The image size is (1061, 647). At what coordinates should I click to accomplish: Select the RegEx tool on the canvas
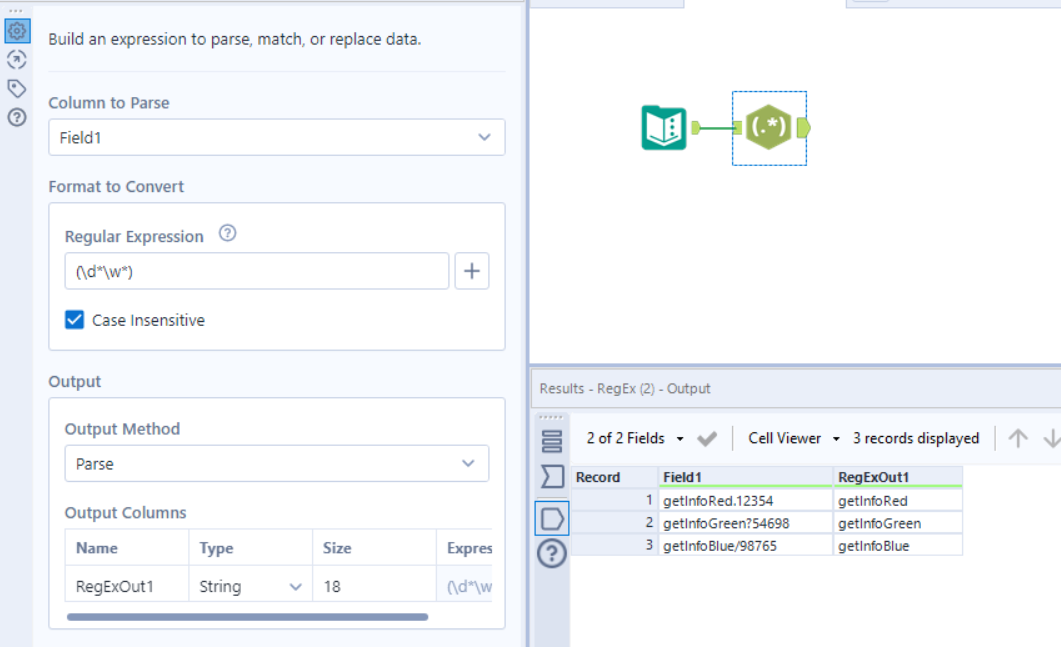pyautogui.click(x=769, y=128)
